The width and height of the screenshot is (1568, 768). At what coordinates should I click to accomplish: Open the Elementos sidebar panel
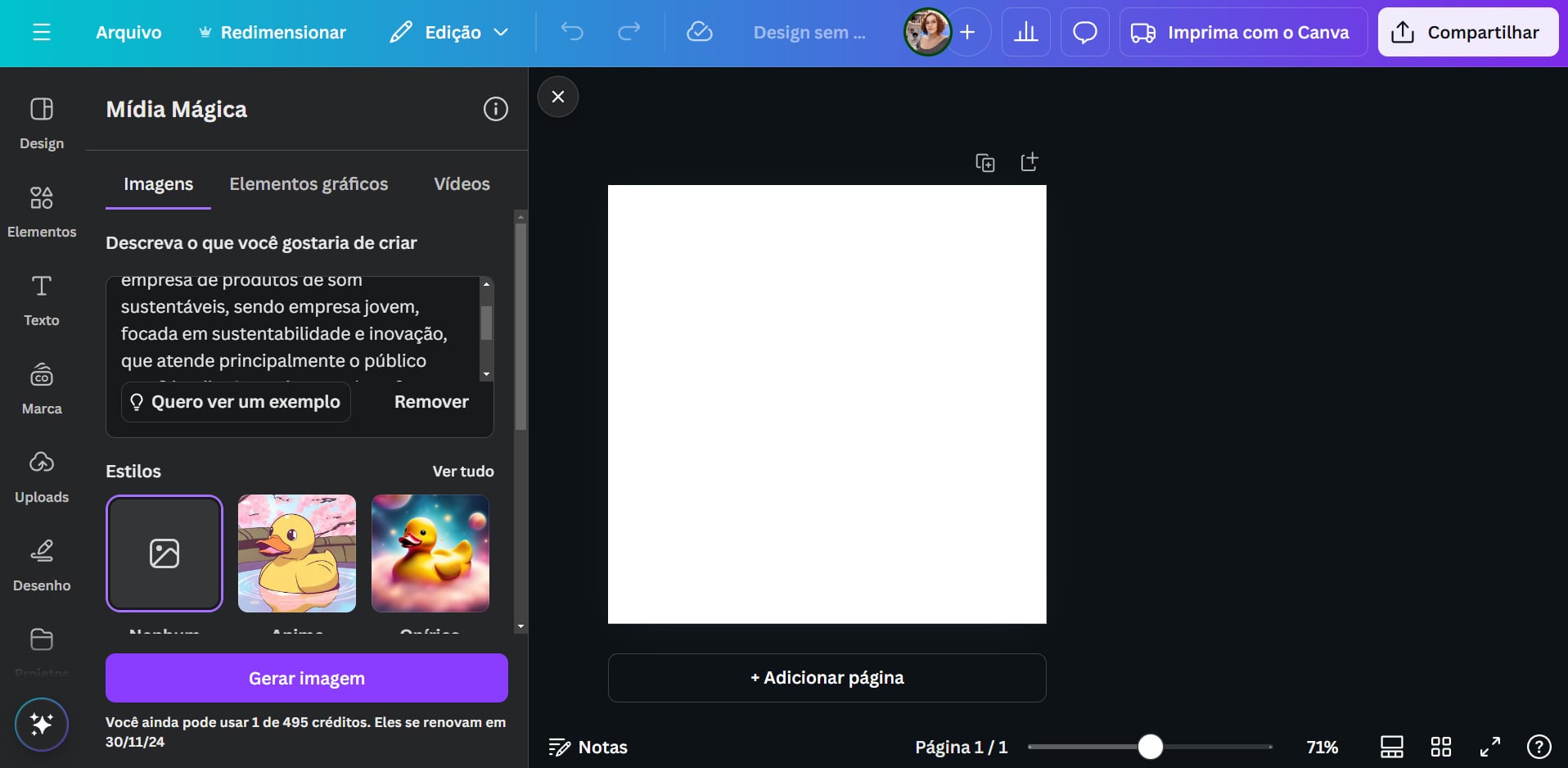click(x=41, y=210)
